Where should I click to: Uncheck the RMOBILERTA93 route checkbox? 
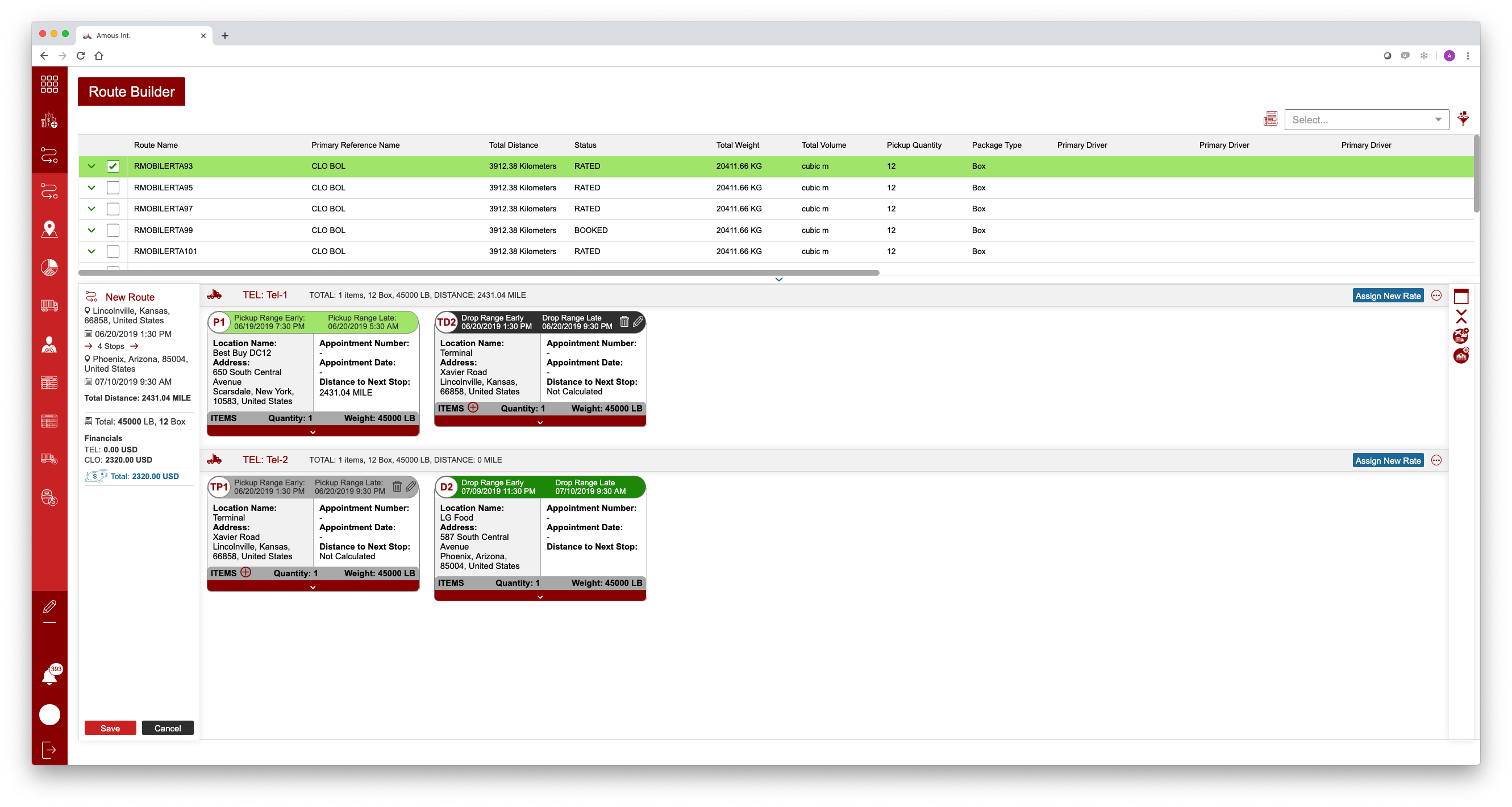pyautogui.click(x=113, y=166)
